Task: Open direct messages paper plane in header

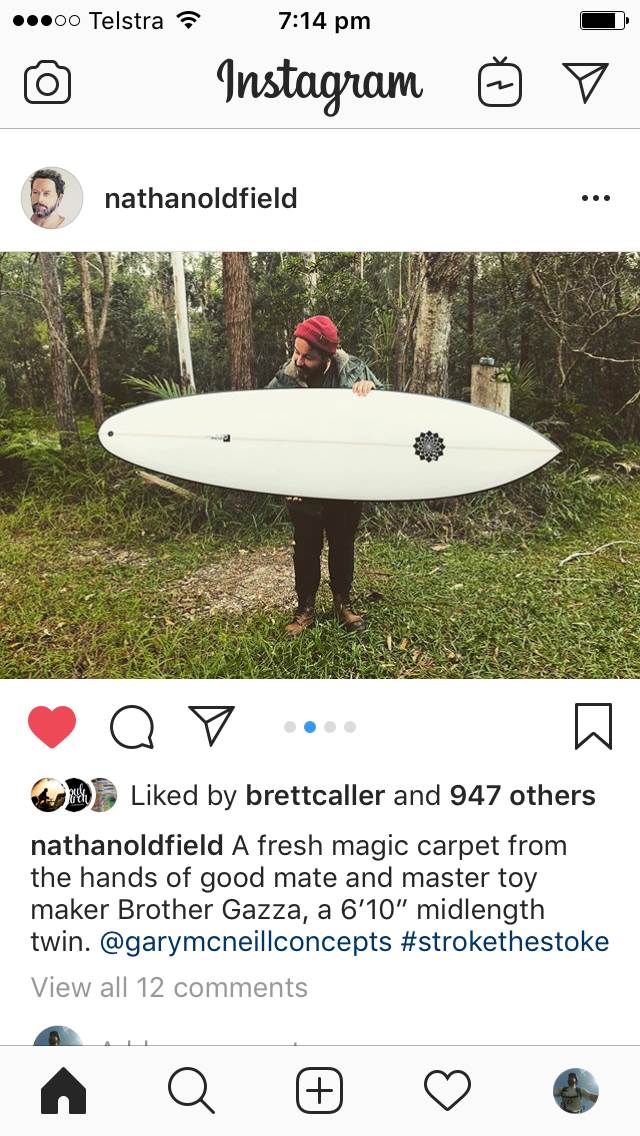Action: click(x=585, y=82)
